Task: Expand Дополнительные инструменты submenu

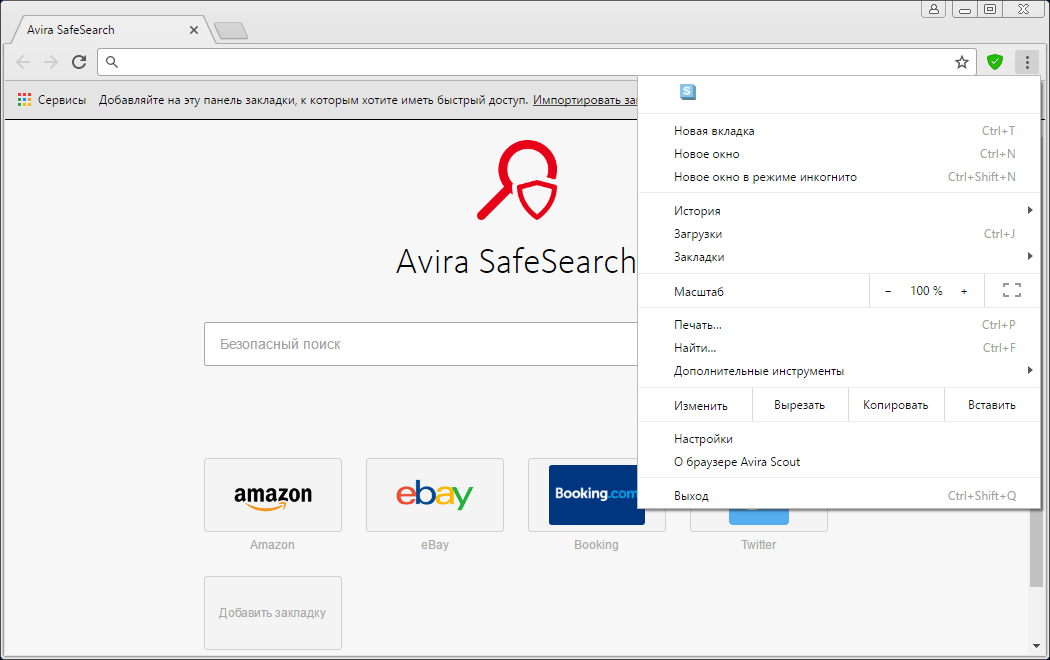Action: pyautogui.click(x=840, y=371)
